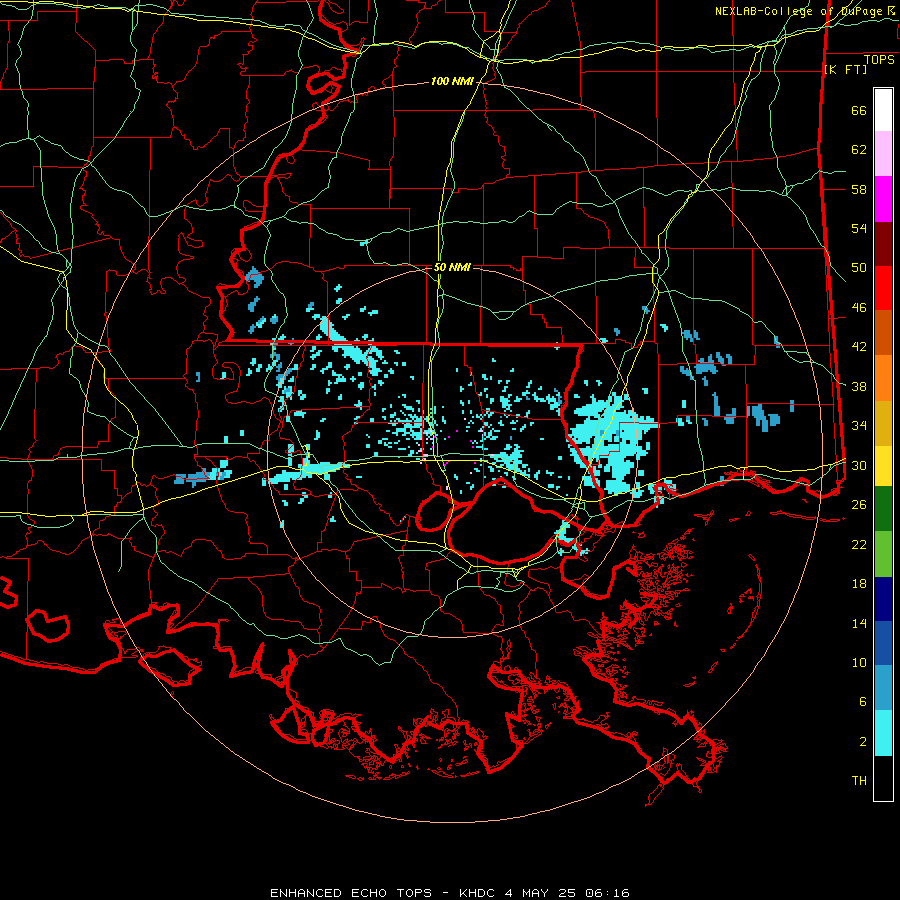Viewport: 900px width, 900px height.
Task: Click the magenta 58 kft legend swatch
Action: click(883, 199)
